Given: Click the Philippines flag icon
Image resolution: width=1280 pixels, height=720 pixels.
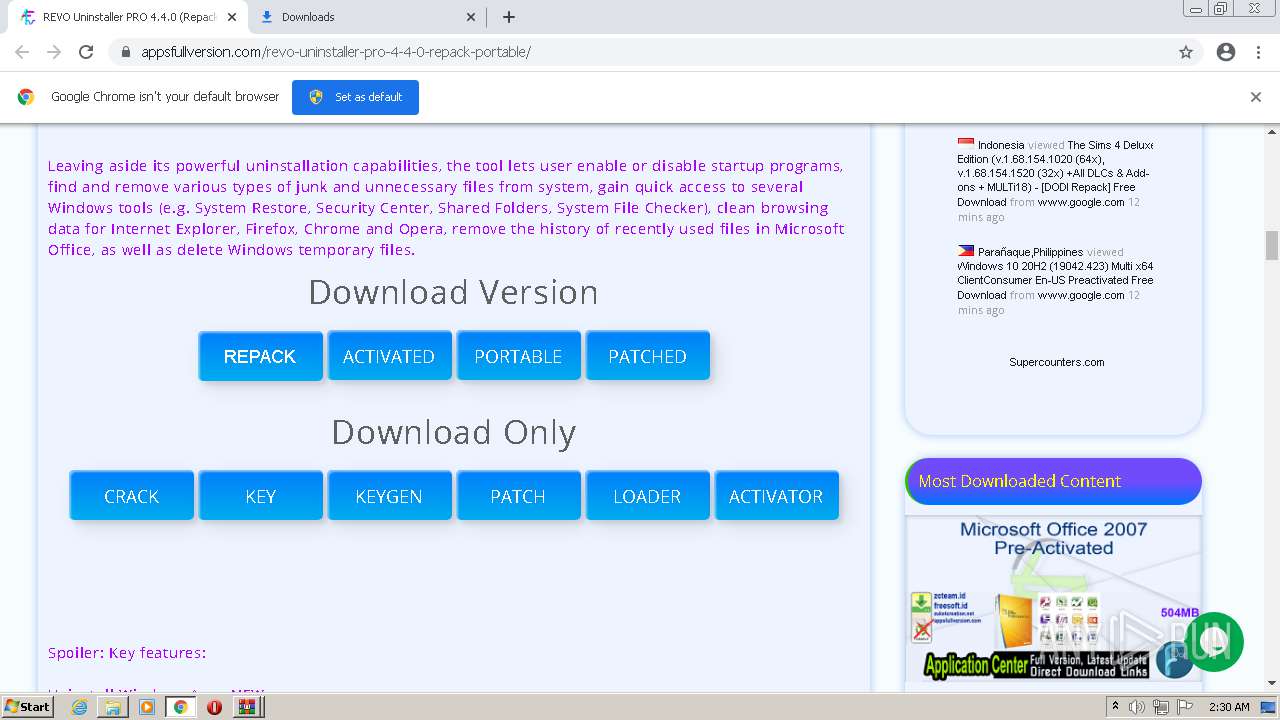Looking at the screenshot, I should point(965,252).
